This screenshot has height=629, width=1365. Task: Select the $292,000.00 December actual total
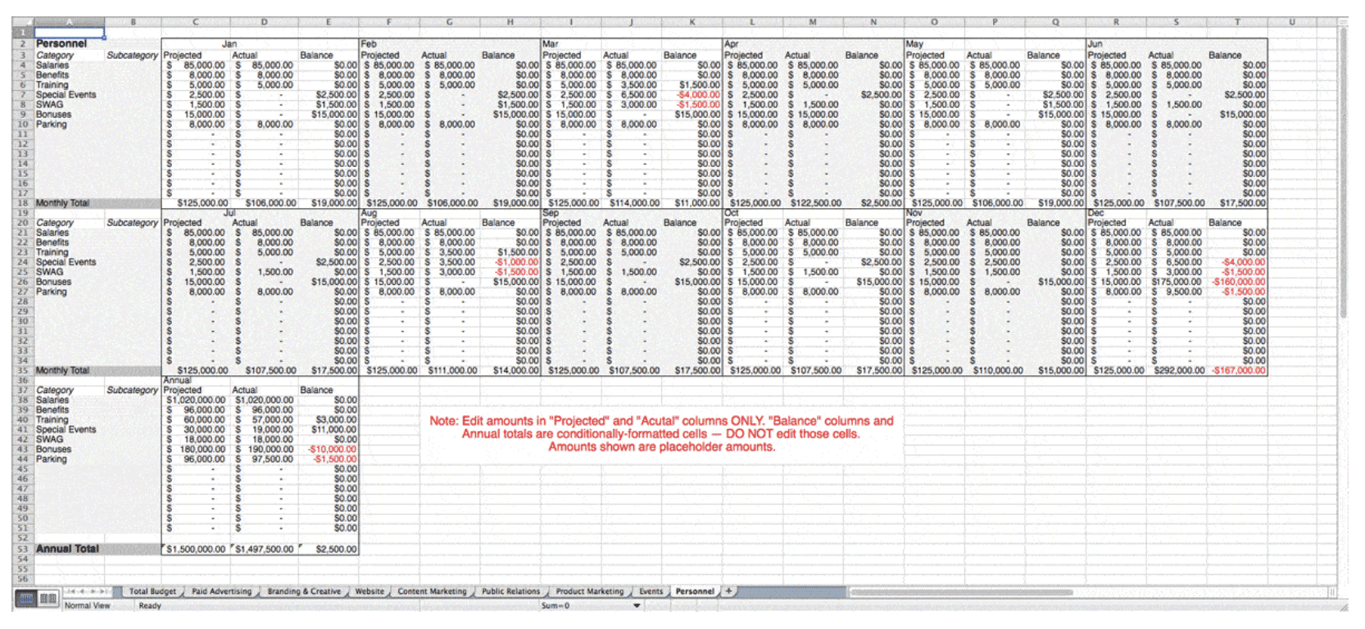click(1176, 370)
